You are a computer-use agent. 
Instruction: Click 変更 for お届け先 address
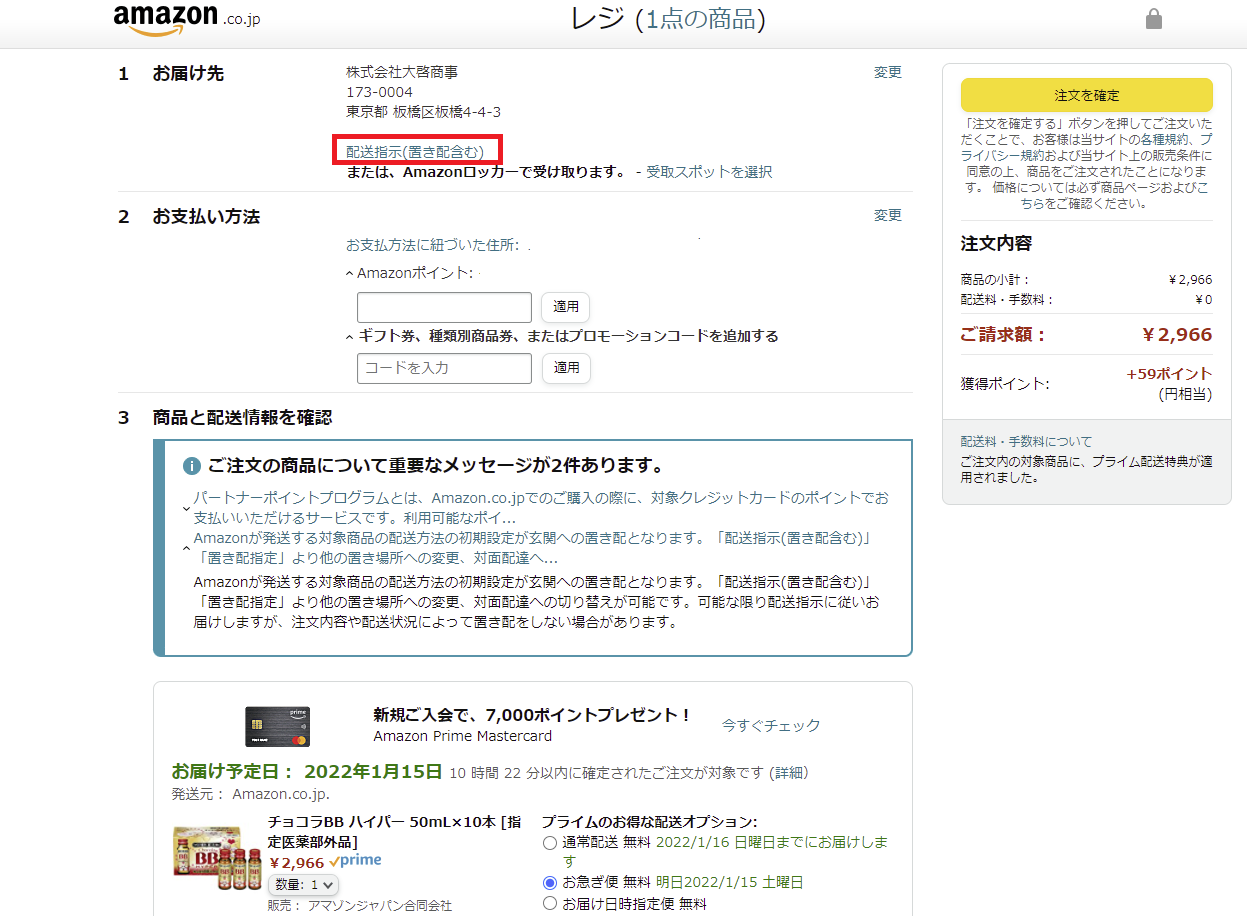click(888, 72)
